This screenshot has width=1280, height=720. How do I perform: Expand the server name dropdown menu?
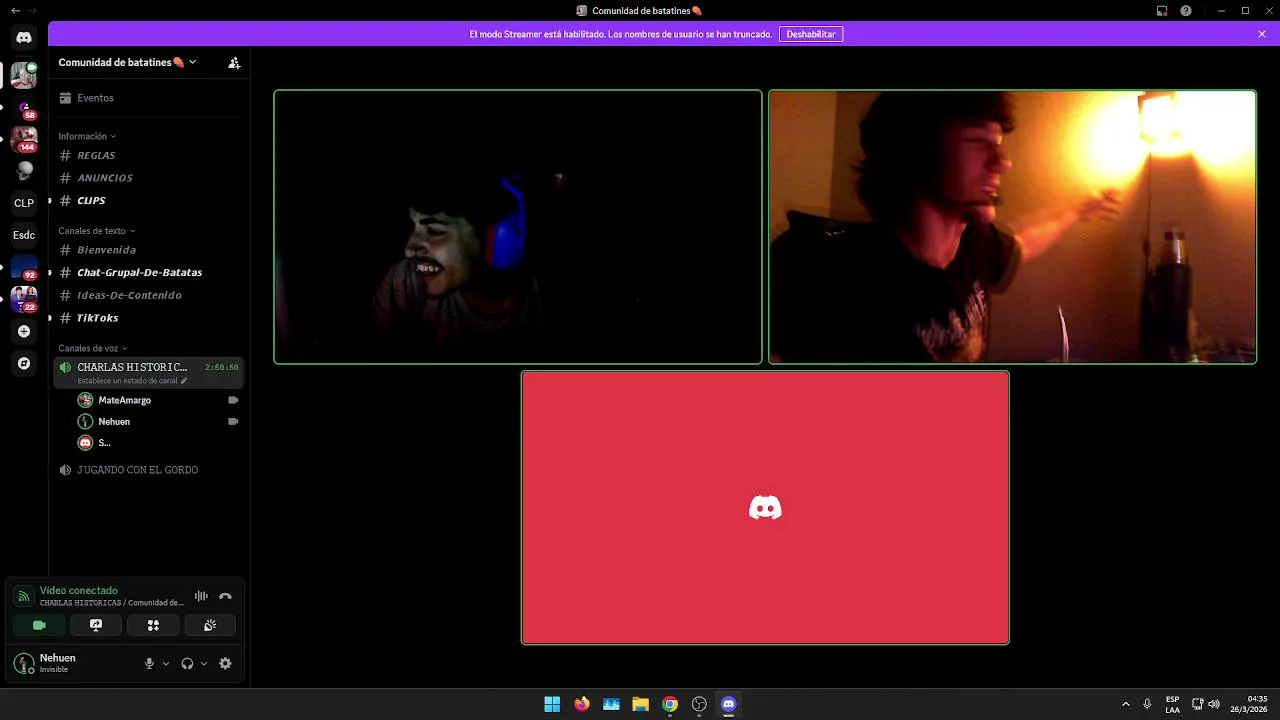click(x=192, y=62)
